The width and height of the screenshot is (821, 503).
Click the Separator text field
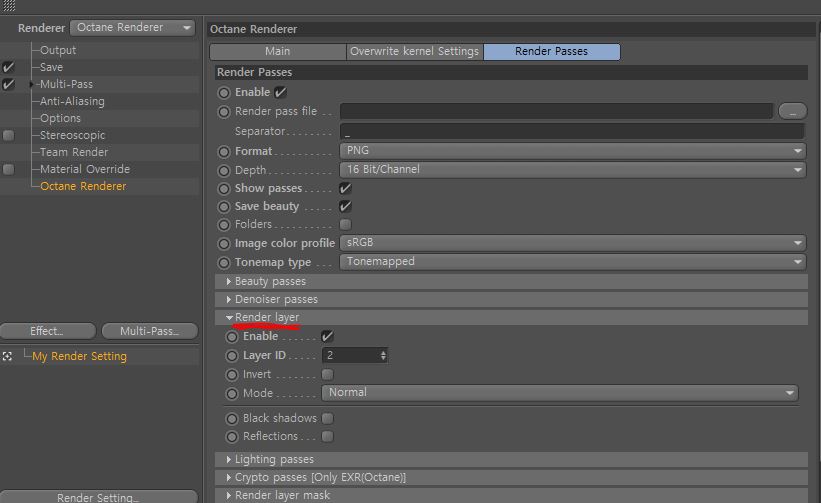click(573, 131)
